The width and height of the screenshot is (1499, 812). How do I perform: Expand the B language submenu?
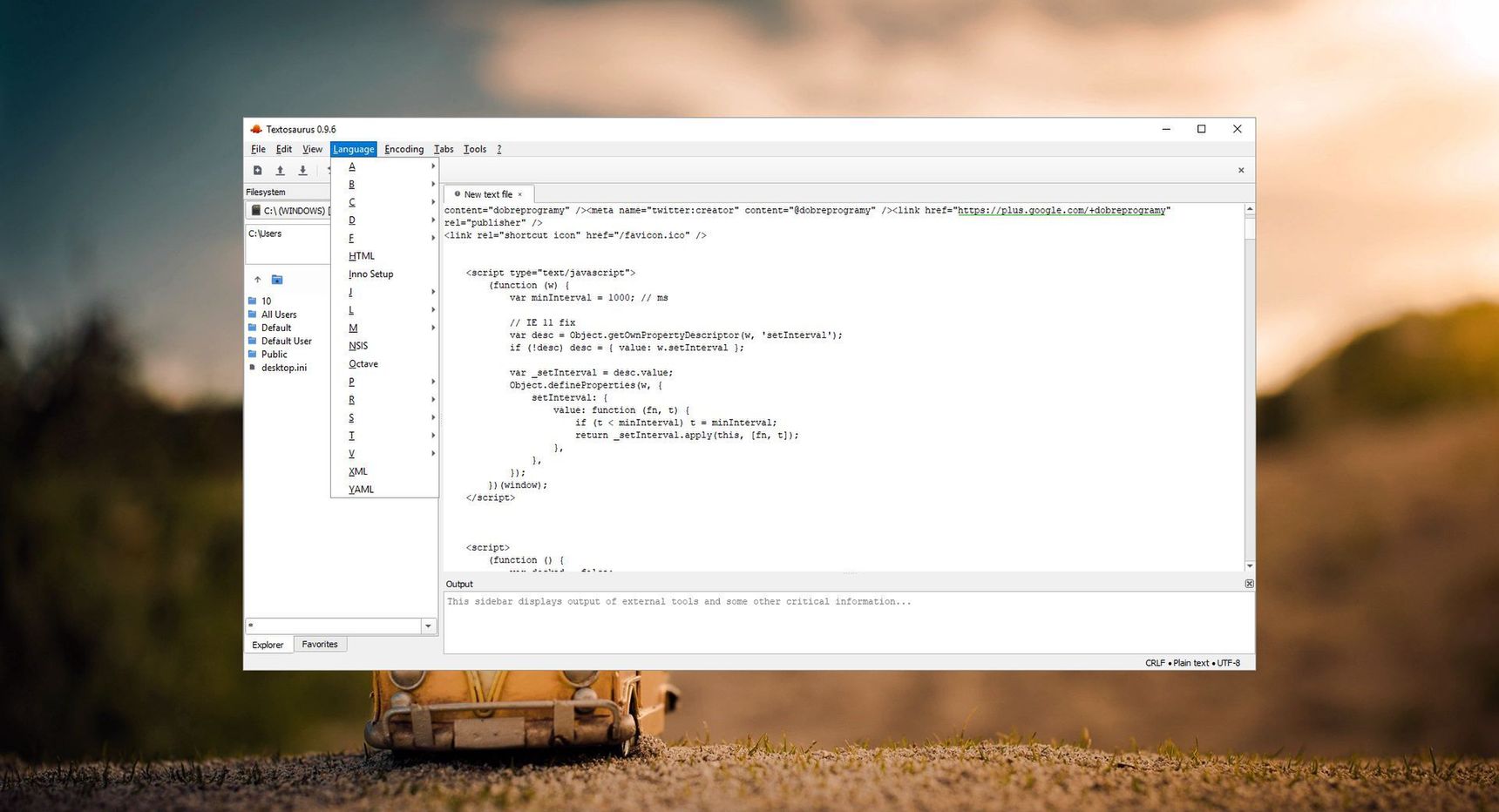(x=384, y=185)
